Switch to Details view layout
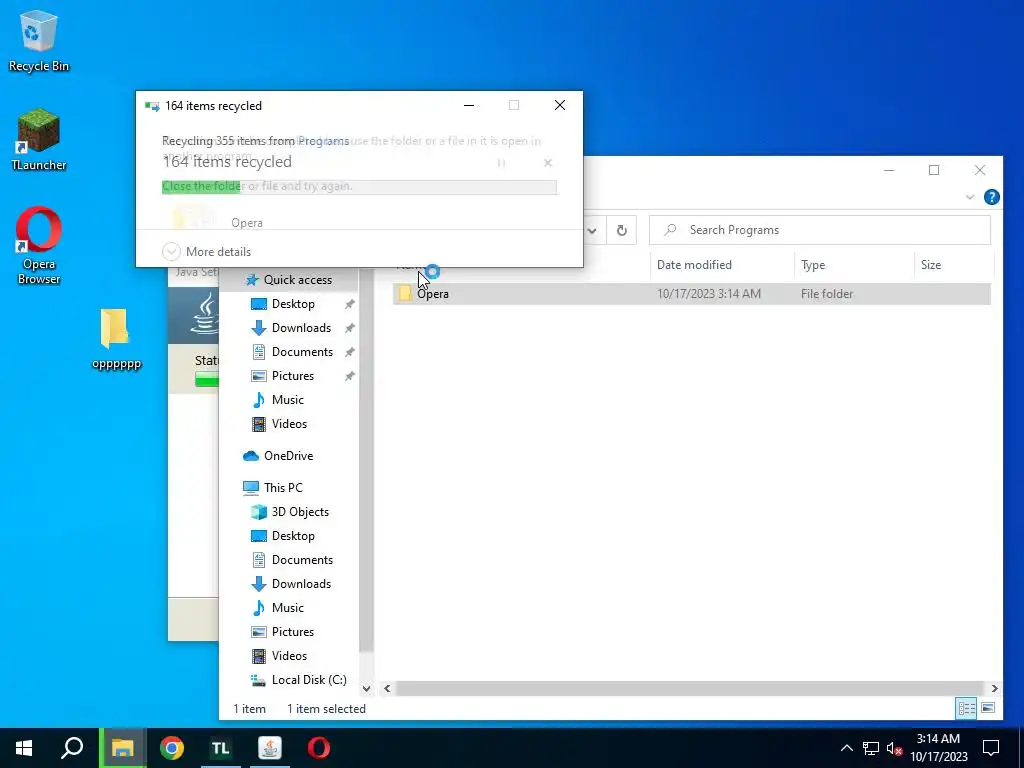The width and height of the screenshot is (1024, 768). tap(966, 708)
